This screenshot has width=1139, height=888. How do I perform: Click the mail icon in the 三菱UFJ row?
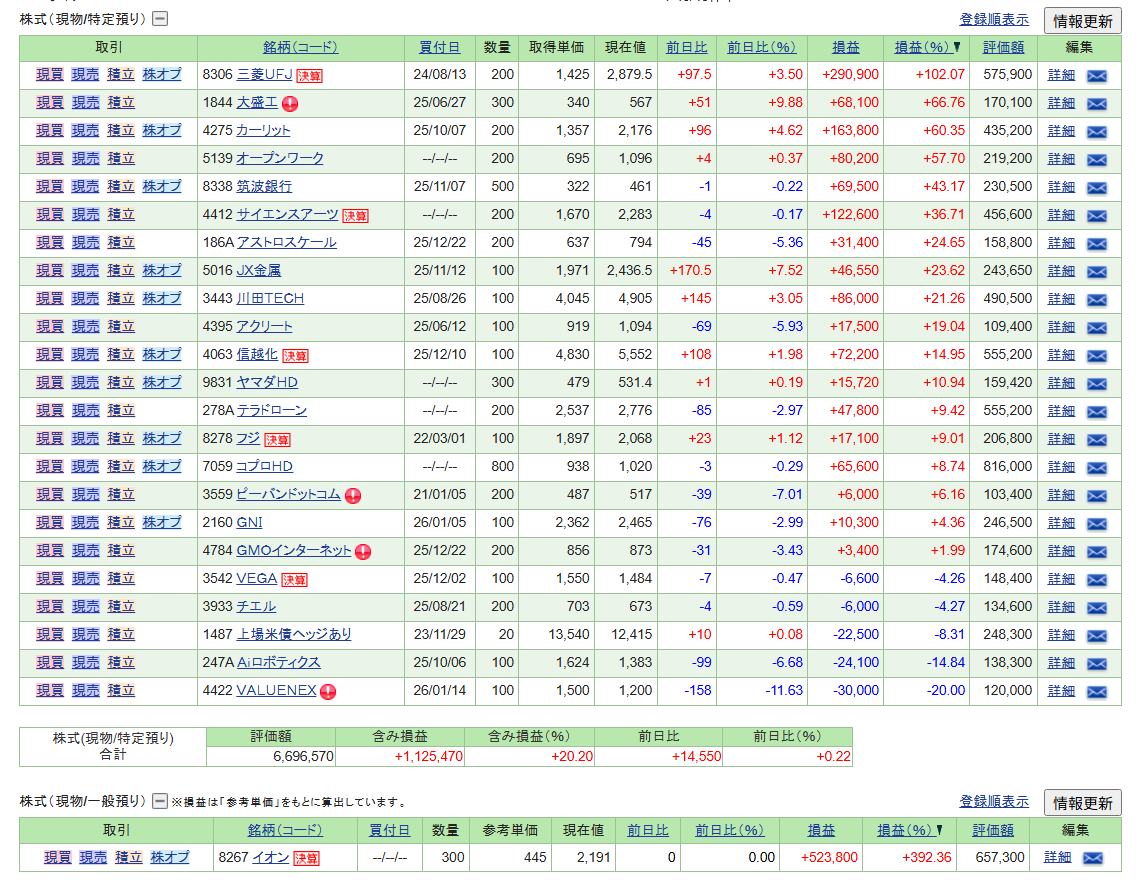click(x=1096, y=75)
